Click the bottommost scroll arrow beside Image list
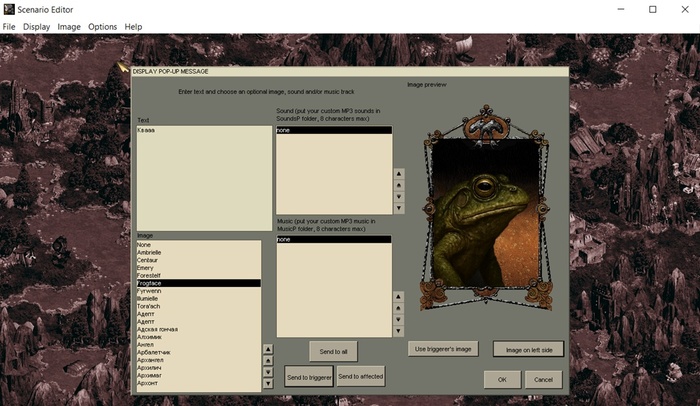Viewport: 700px width, 406px height. click(x=268, y=384)
